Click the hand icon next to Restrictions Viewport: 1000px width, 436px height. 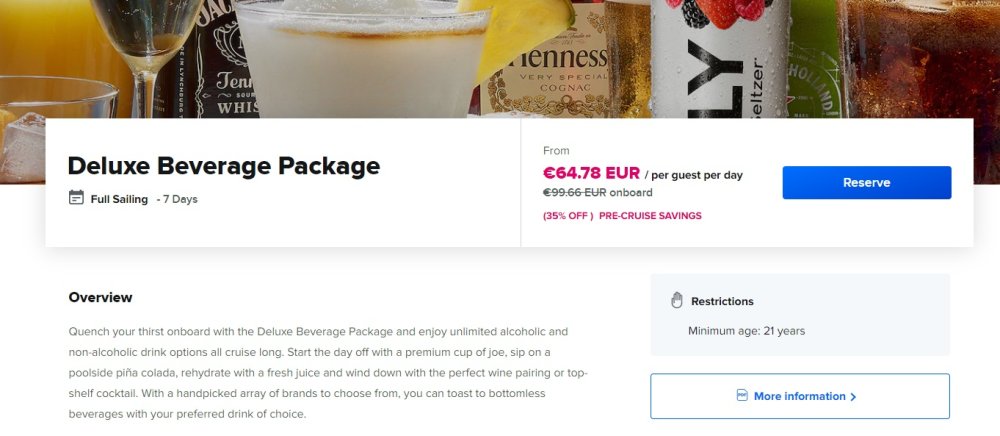pyautogui.click(x=677, y=300)
